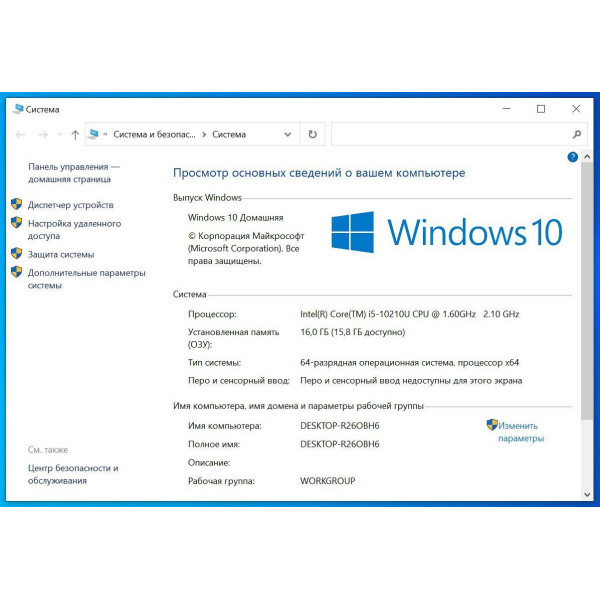Screen dimensions: 600x600
Task: Refresh the page with refresh button
Action: pyautogui.click(x=313, y=134)
